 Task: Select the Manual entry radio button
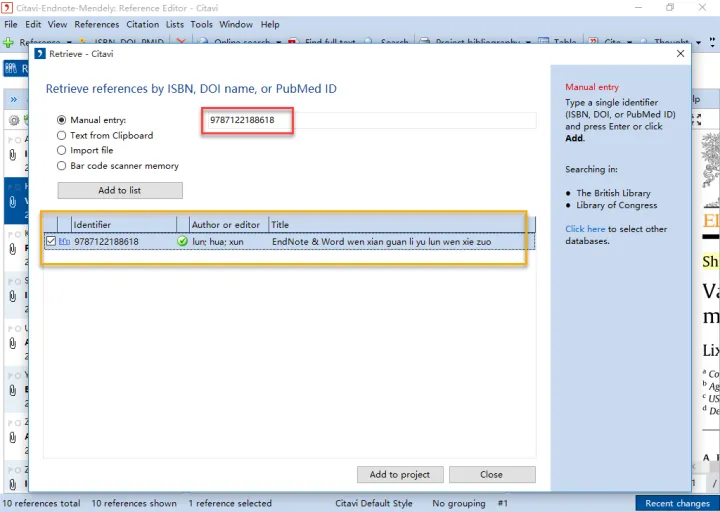click(61, 120)
